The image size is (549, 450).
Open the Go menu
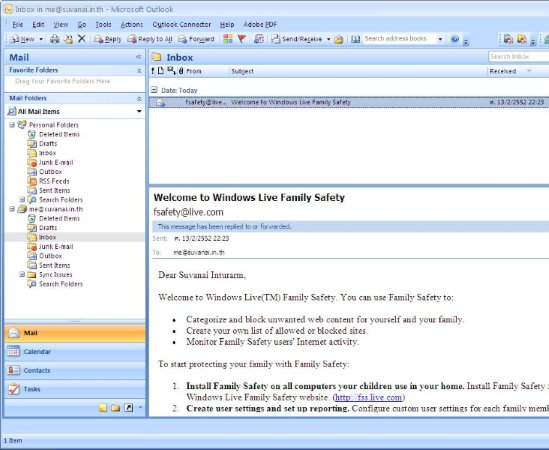(82, 25)
